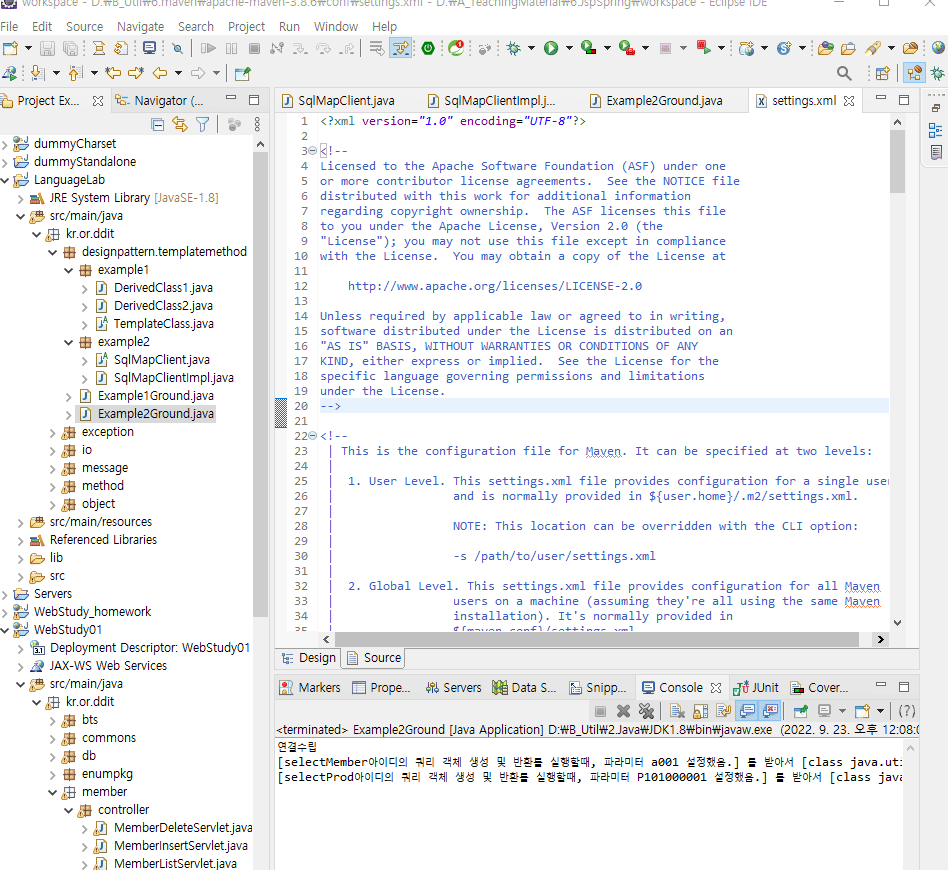This screenshot has width=948, height=870.
Task: Click the New Dynamic Web Project icon
Action: [x=746, y=48]
